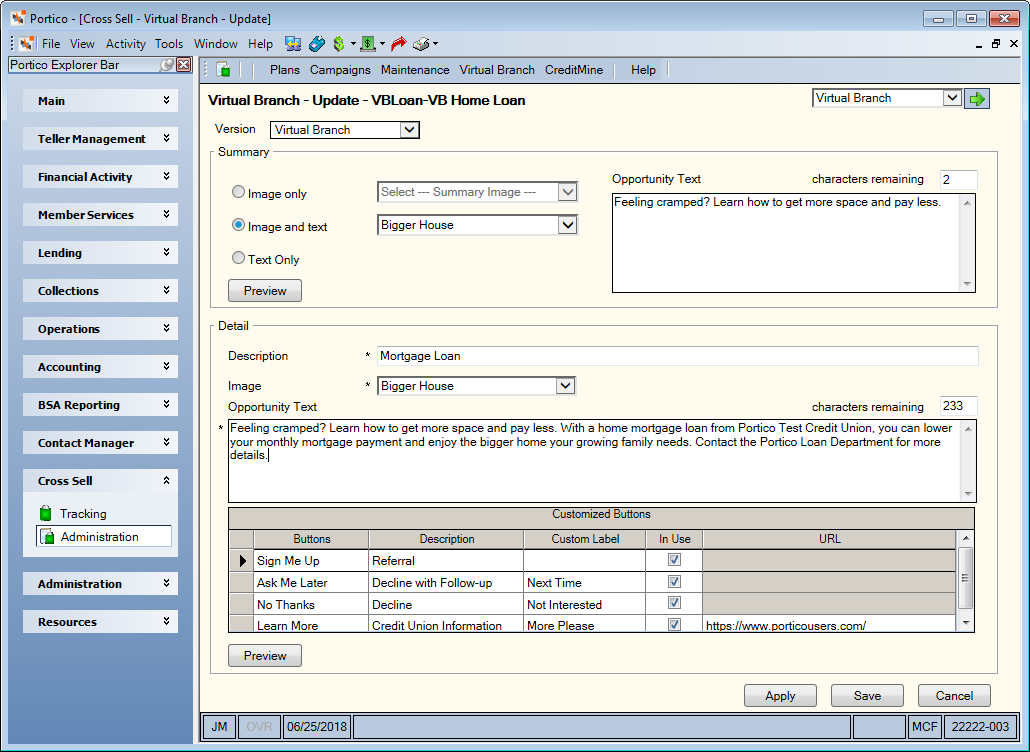Open the Virtual Branch toolbar menu
The height and width of the screenshot is (752, 1030).
(497, 70)
